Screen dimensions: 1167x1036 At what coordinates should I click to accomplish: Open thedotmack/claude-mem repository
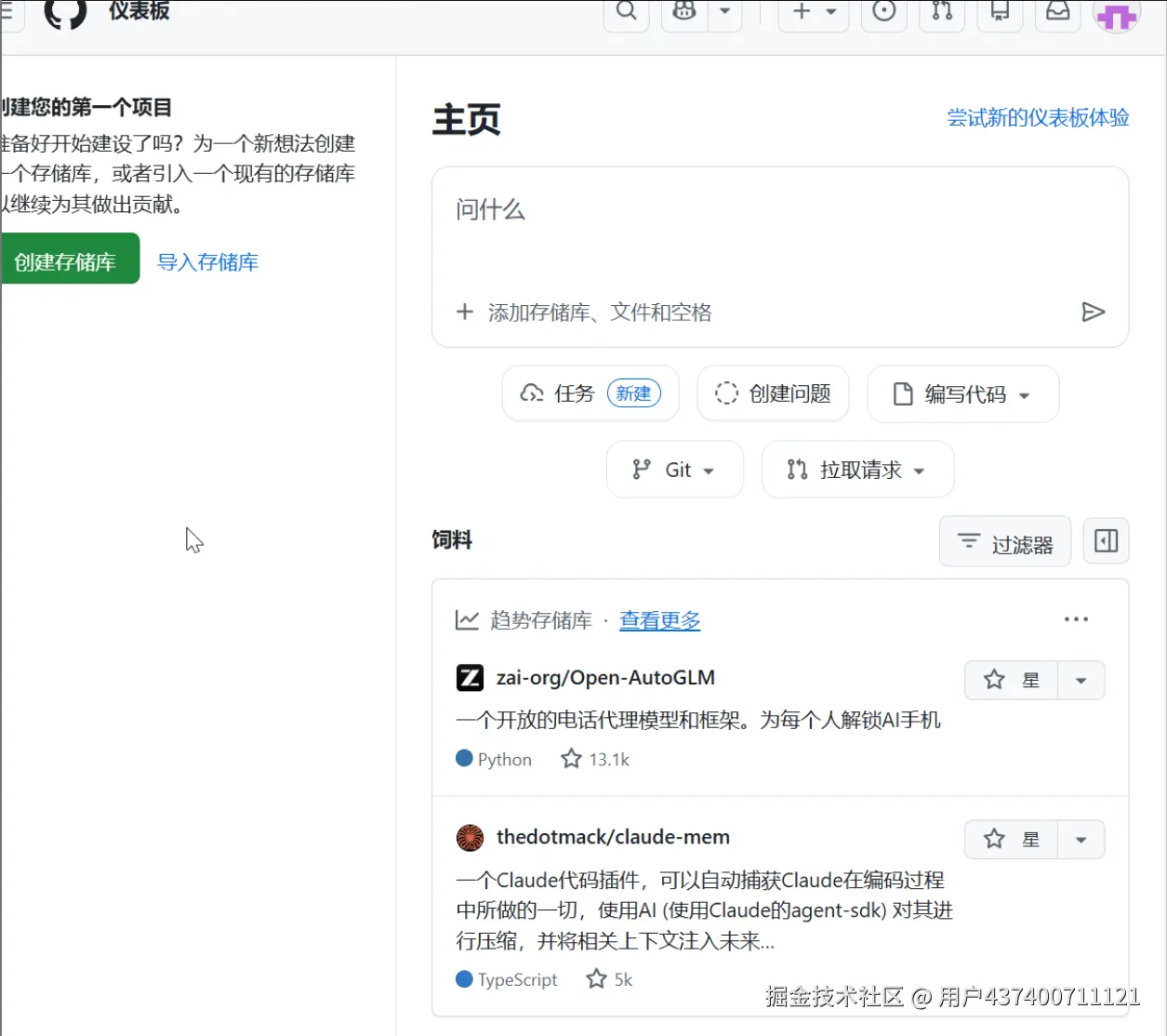click(613, 837)
